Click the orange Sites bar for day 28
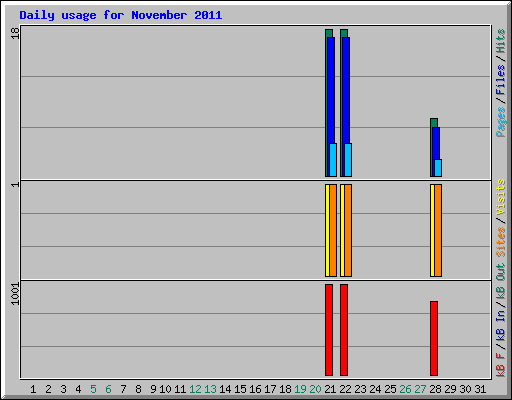The image size is (512, 400). 438,231
